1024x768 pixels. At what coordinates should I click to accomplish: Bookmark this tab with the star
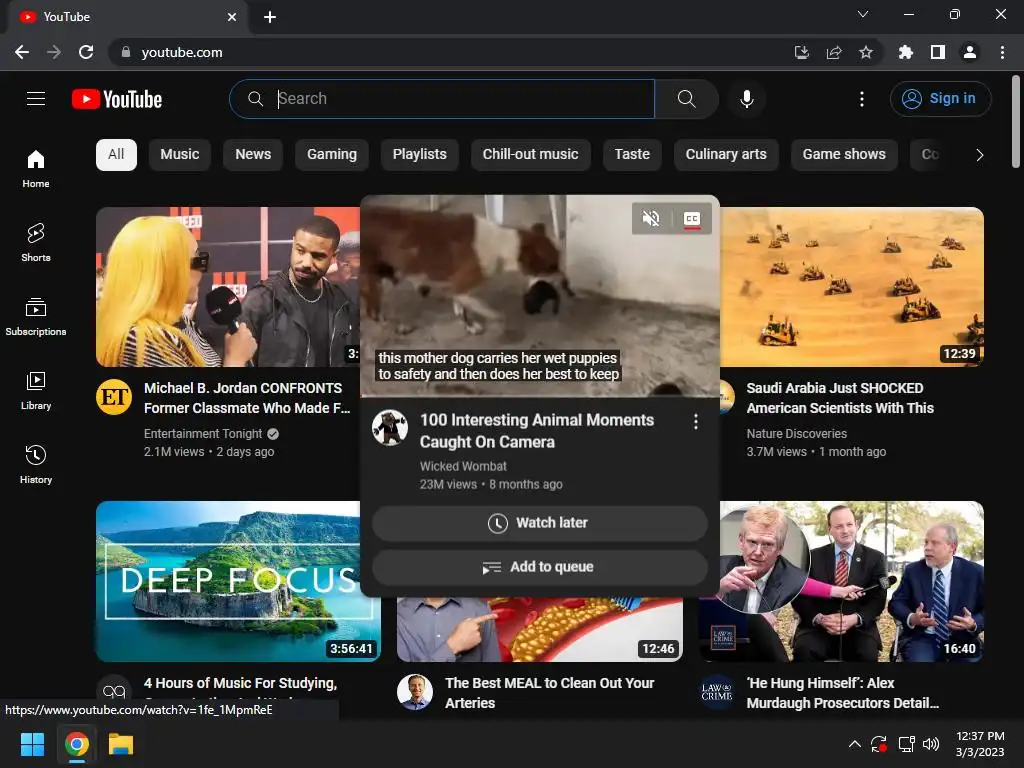click(866, 52)
